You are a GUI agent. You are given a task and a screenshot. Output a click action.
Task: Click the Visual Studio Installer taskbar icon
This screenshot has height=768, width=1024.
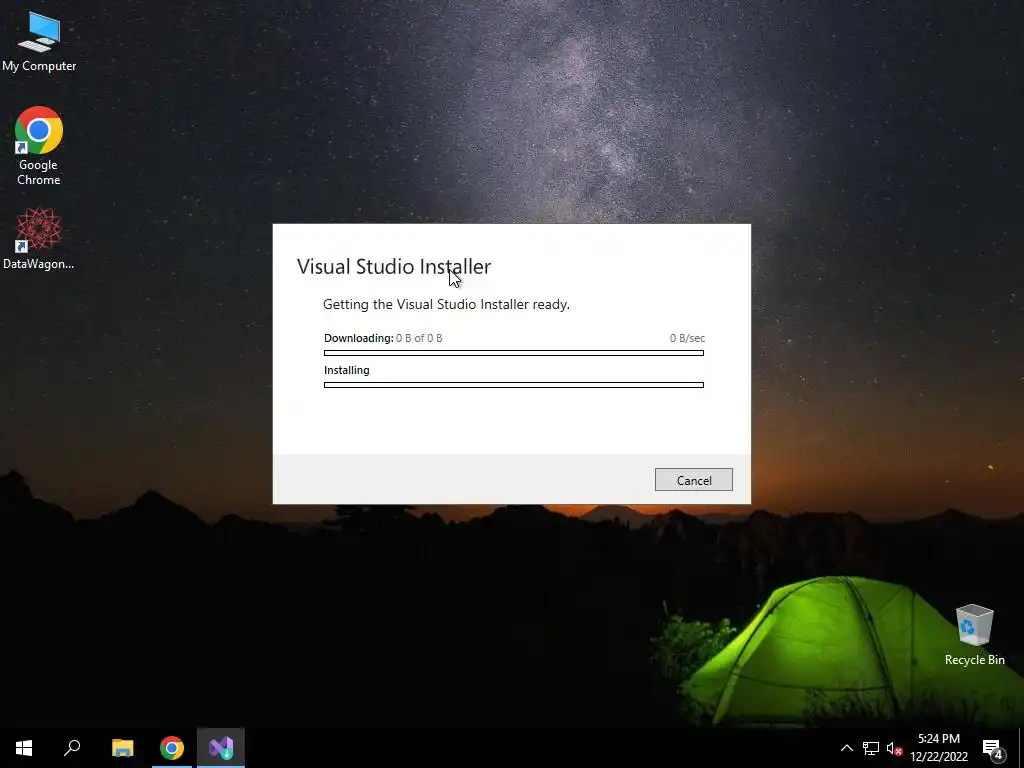(221, 748)
